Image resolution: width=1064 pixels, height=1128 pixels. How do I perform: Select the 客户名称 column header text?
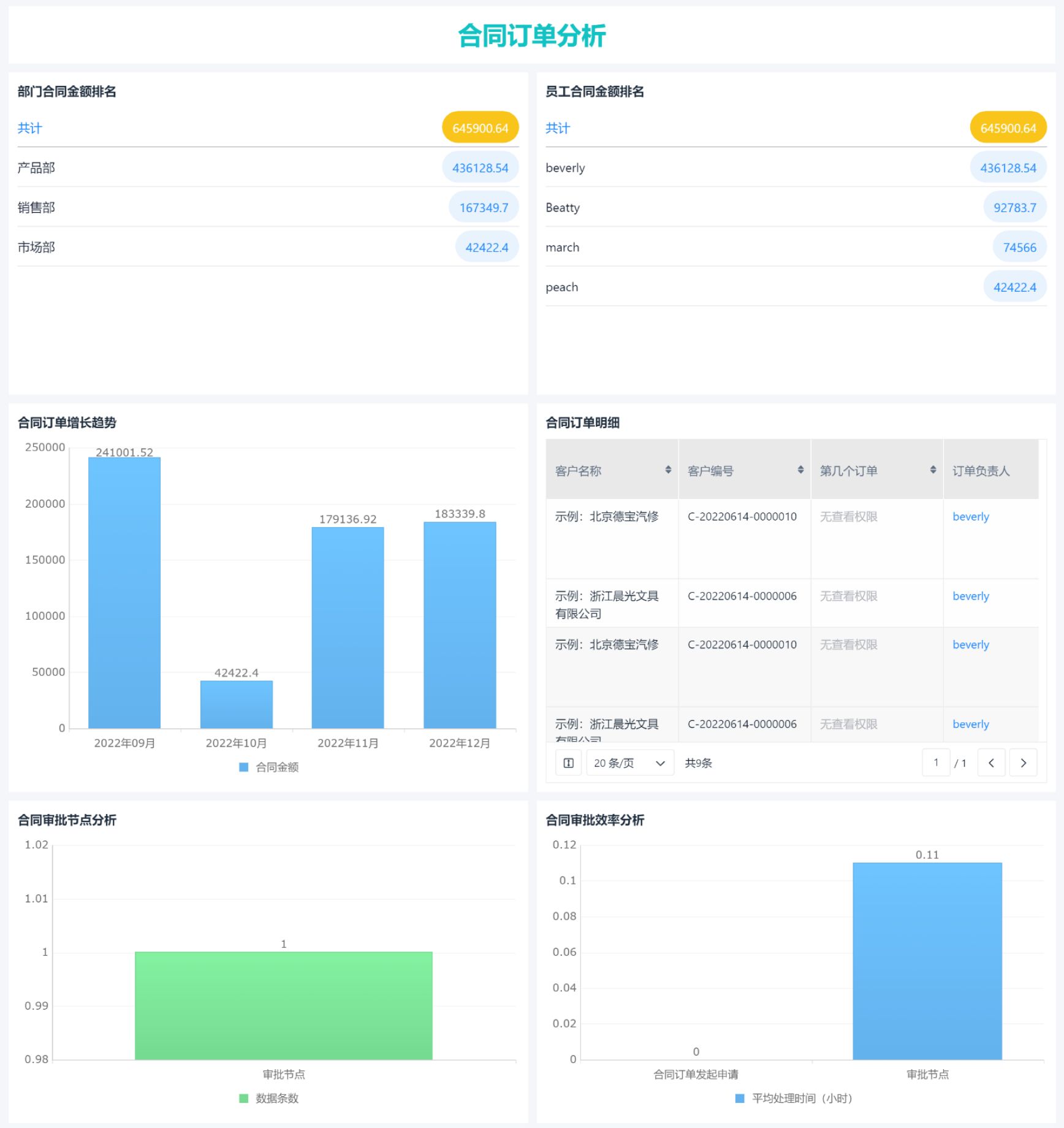tap(578, 471)
